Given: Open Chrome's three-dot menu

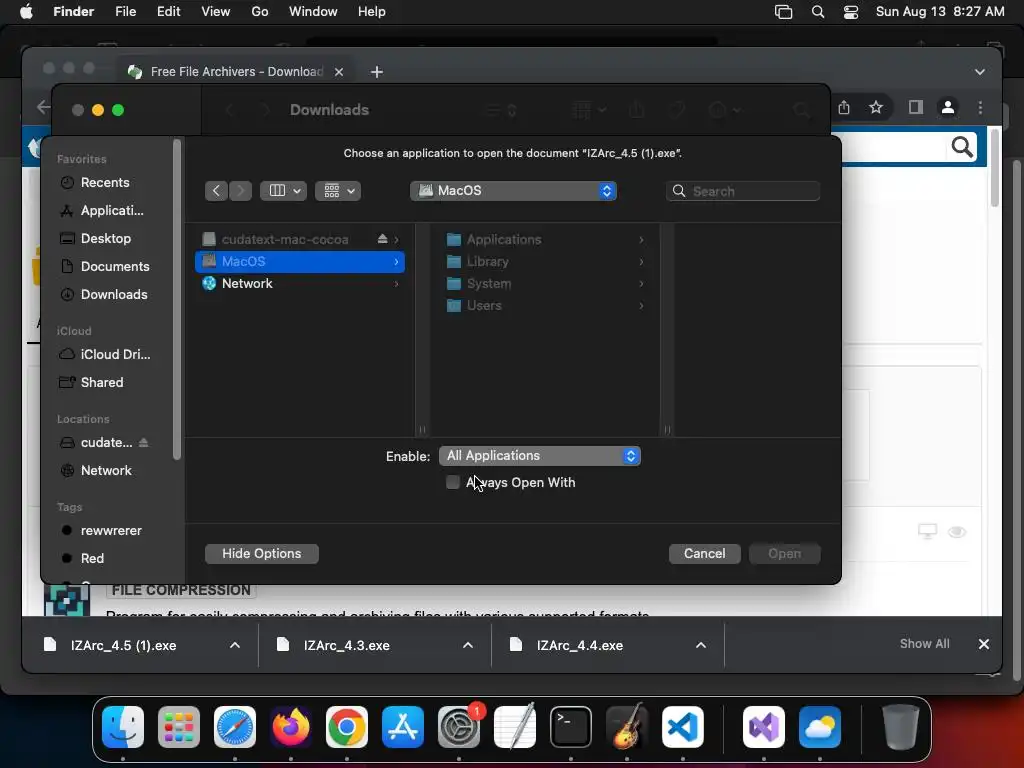Looking at the screenshot, I should pyautogui.click(x=980, y=108).
